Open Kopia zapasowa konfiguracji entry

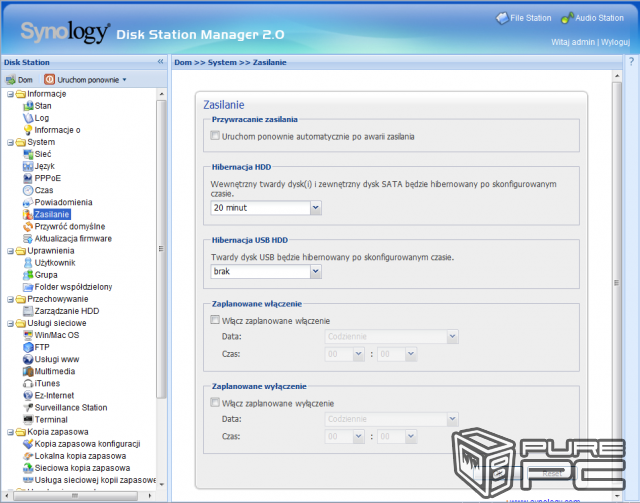point(87,444)
